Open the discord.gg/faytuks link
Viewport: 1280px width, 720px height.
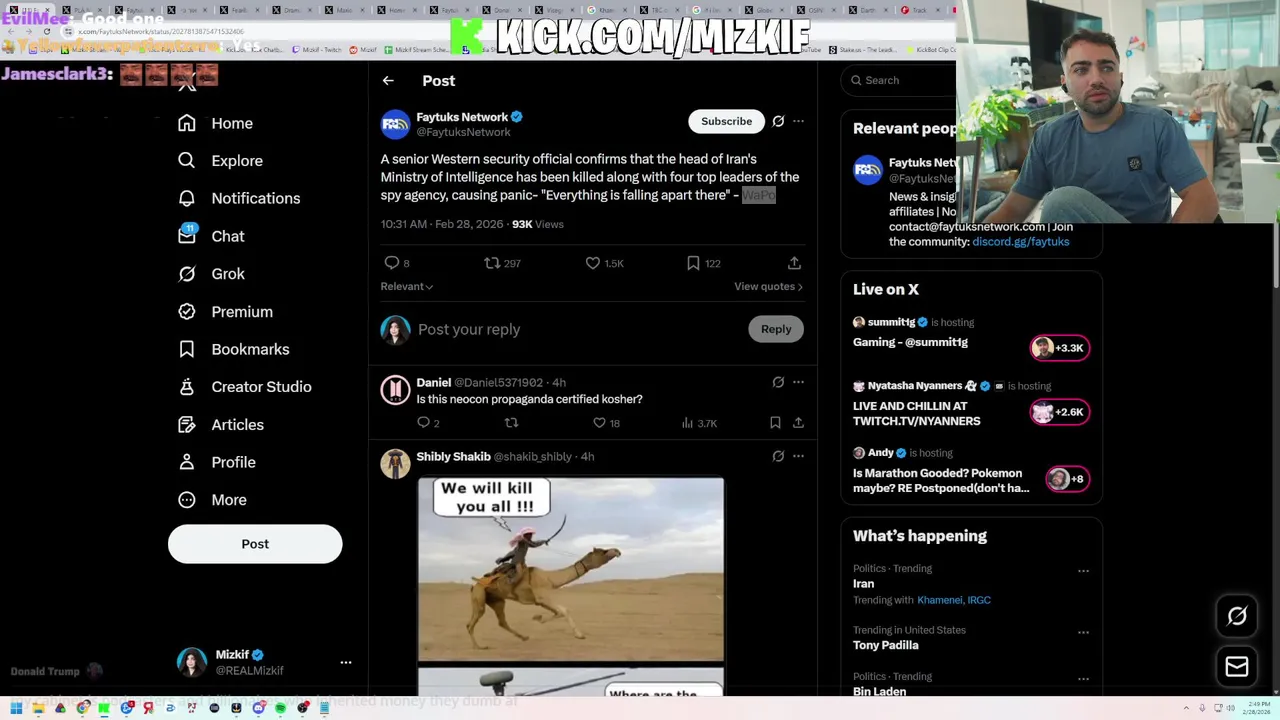click(x=1020, y=242)
